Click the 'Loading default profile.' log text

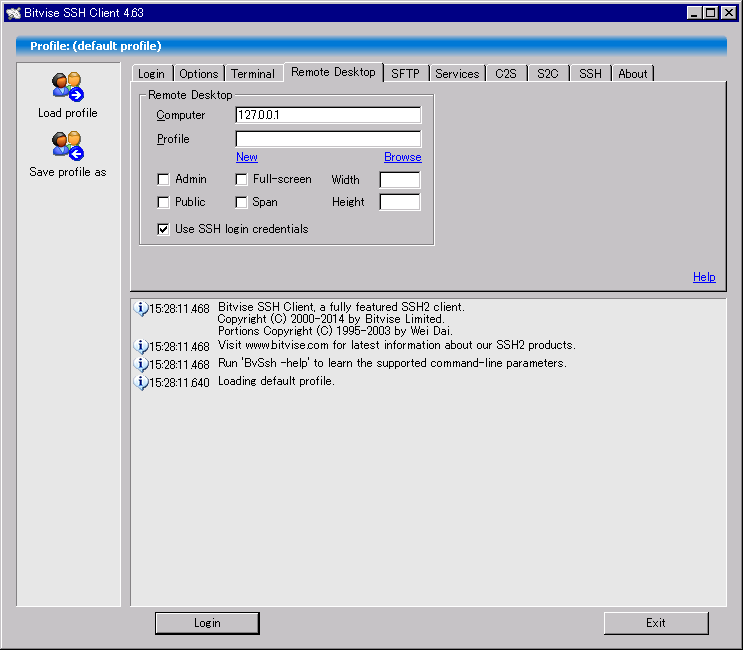276,381
